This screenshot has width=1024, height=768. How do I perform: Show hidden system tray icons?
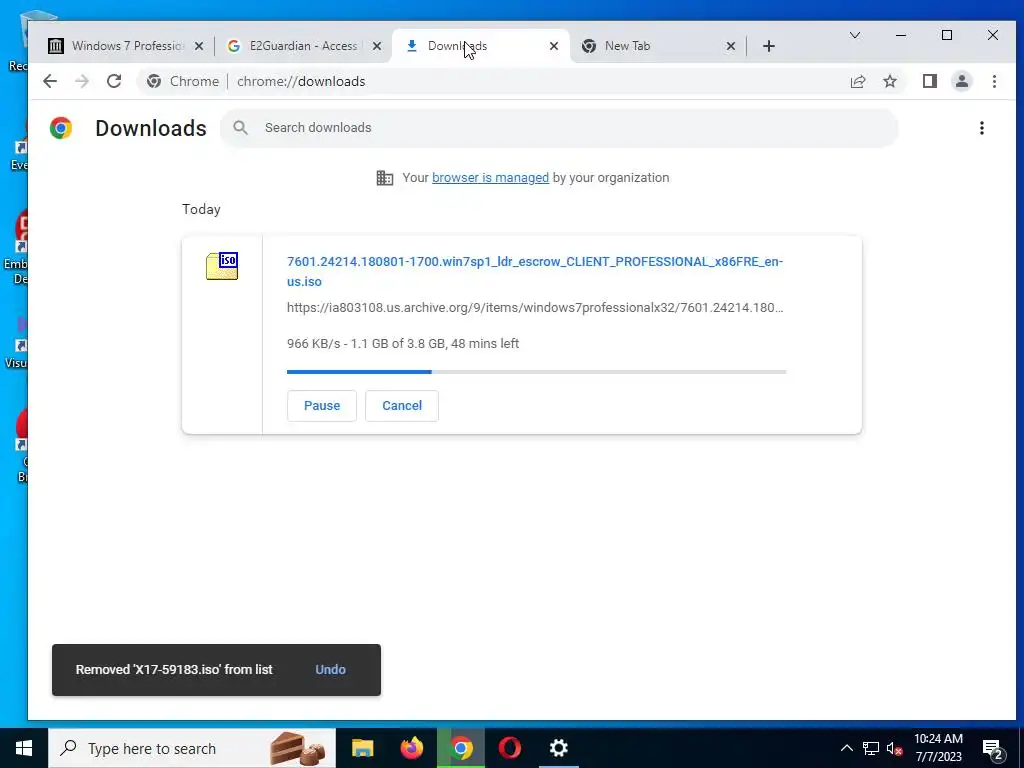[x=846, y=748]
